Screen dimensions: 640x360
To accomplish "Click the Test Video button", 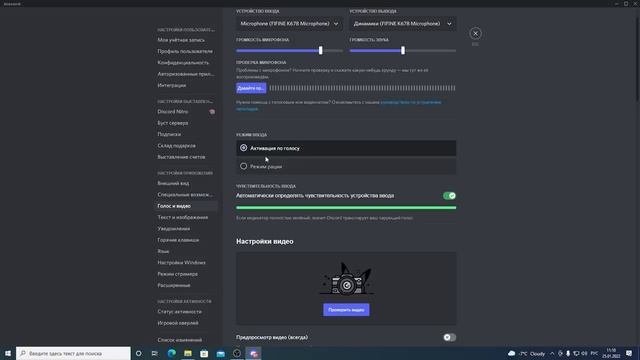I will tap(346, 310).
